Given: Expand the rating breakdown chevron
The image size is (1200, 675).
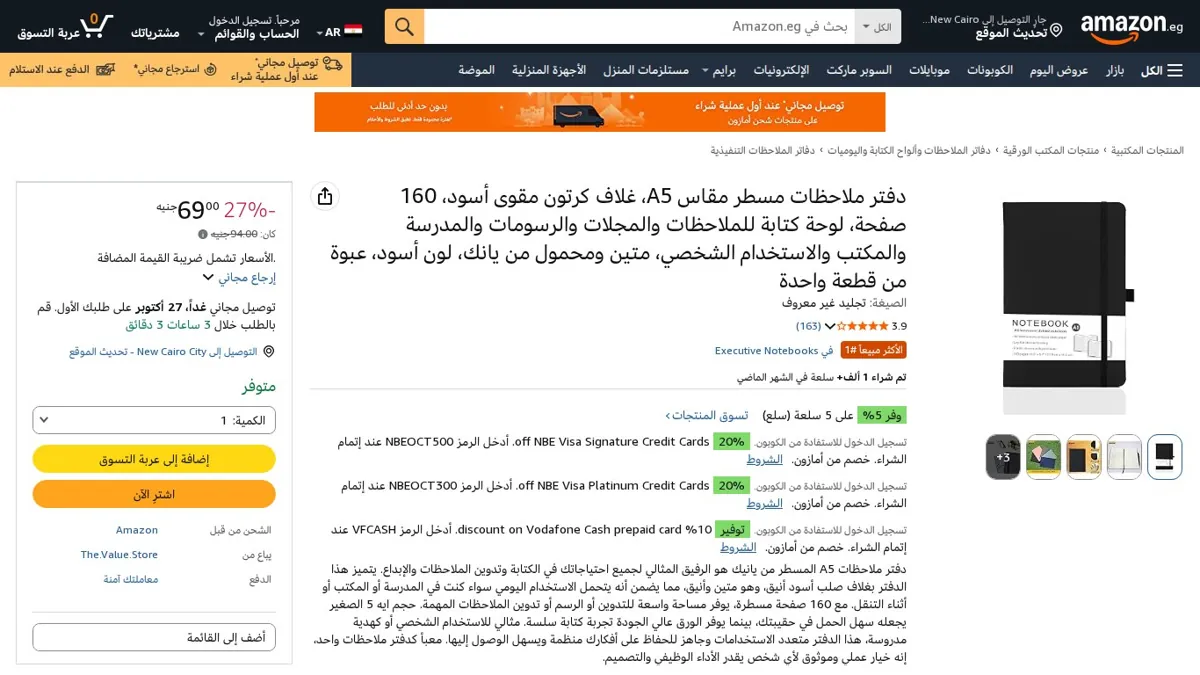Looking at the screenshot, I should pyautogui.click(x=830, y=326).
